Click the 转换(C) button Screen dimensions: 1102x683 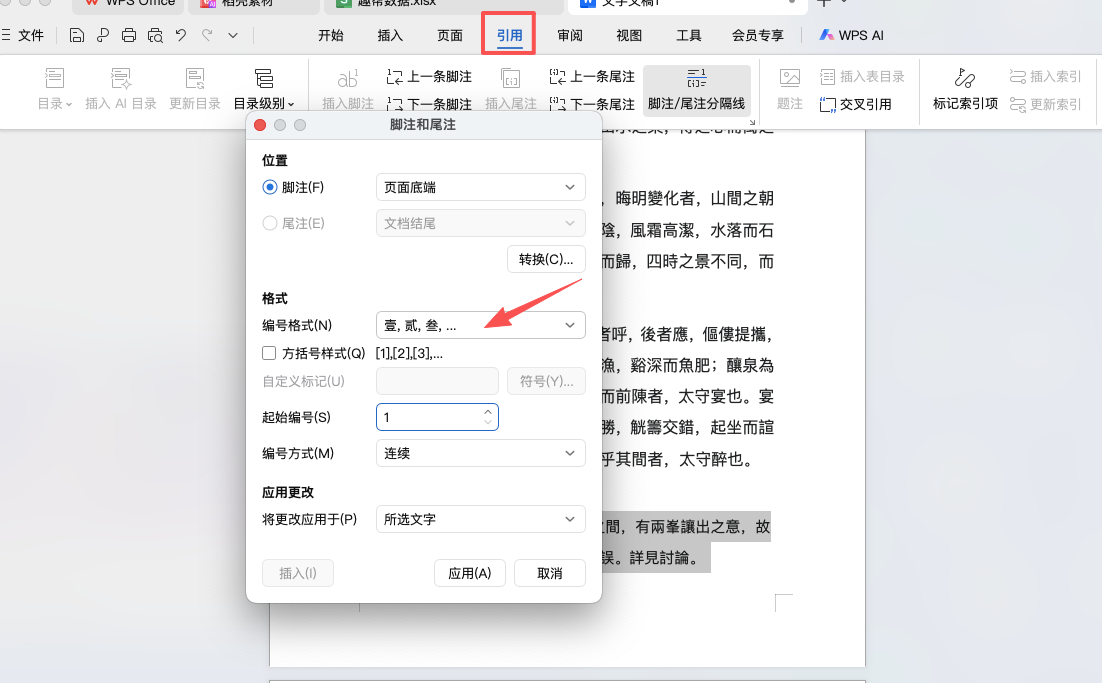(x=546, y=259)
